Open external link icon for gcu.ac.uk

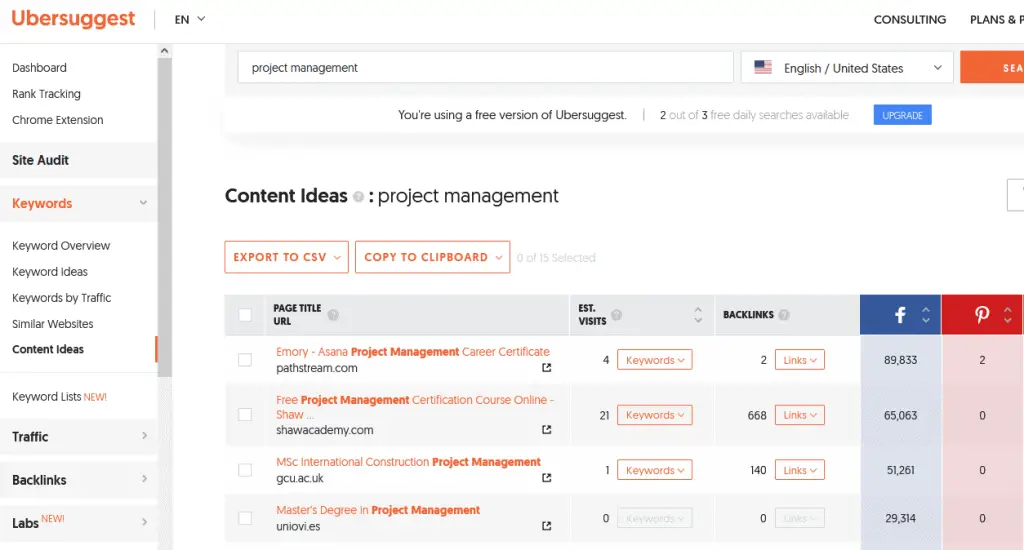(546, 478)
